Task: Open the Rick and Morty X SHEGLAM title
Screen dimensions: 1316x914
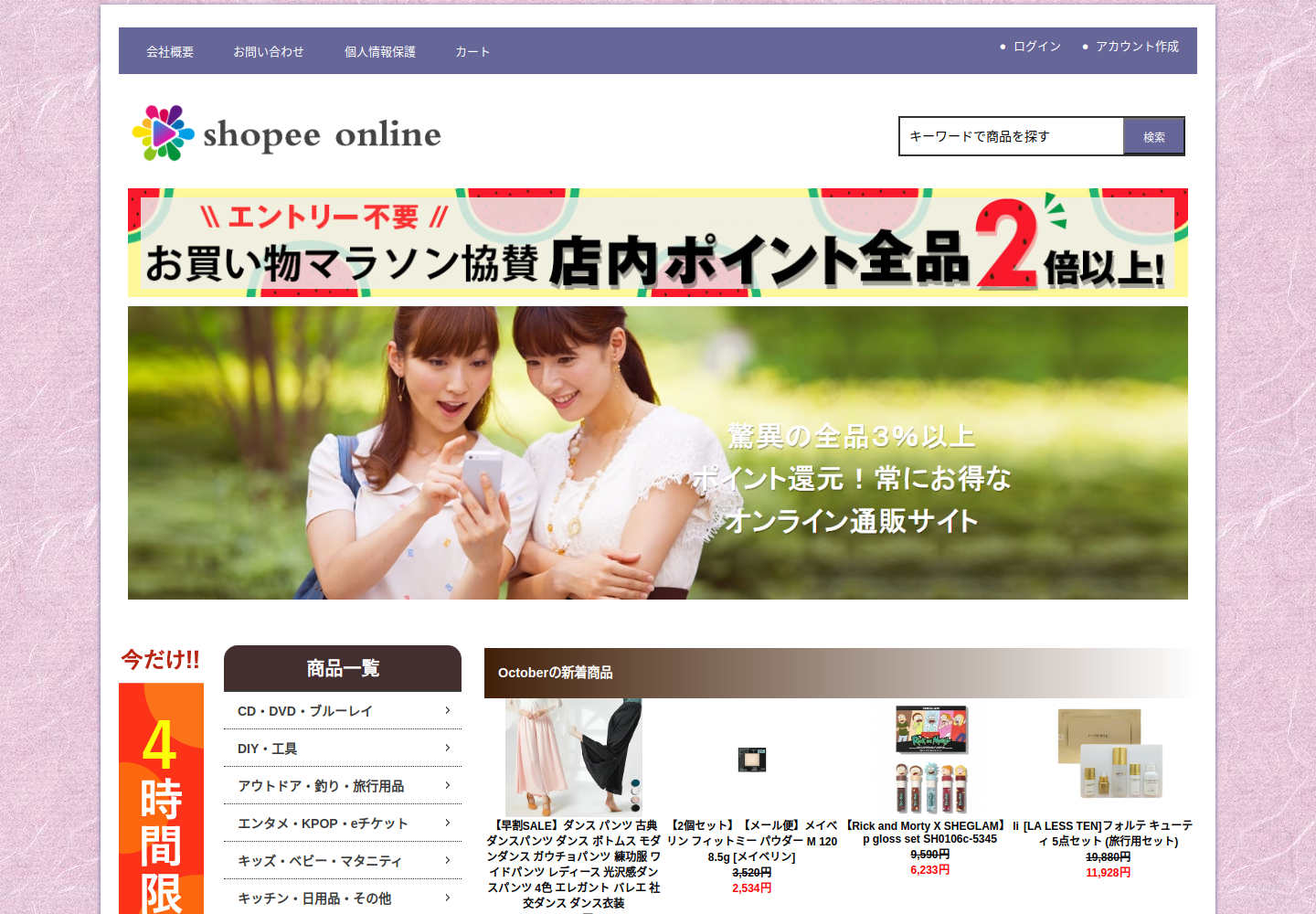Action: (x=930, y=832)
